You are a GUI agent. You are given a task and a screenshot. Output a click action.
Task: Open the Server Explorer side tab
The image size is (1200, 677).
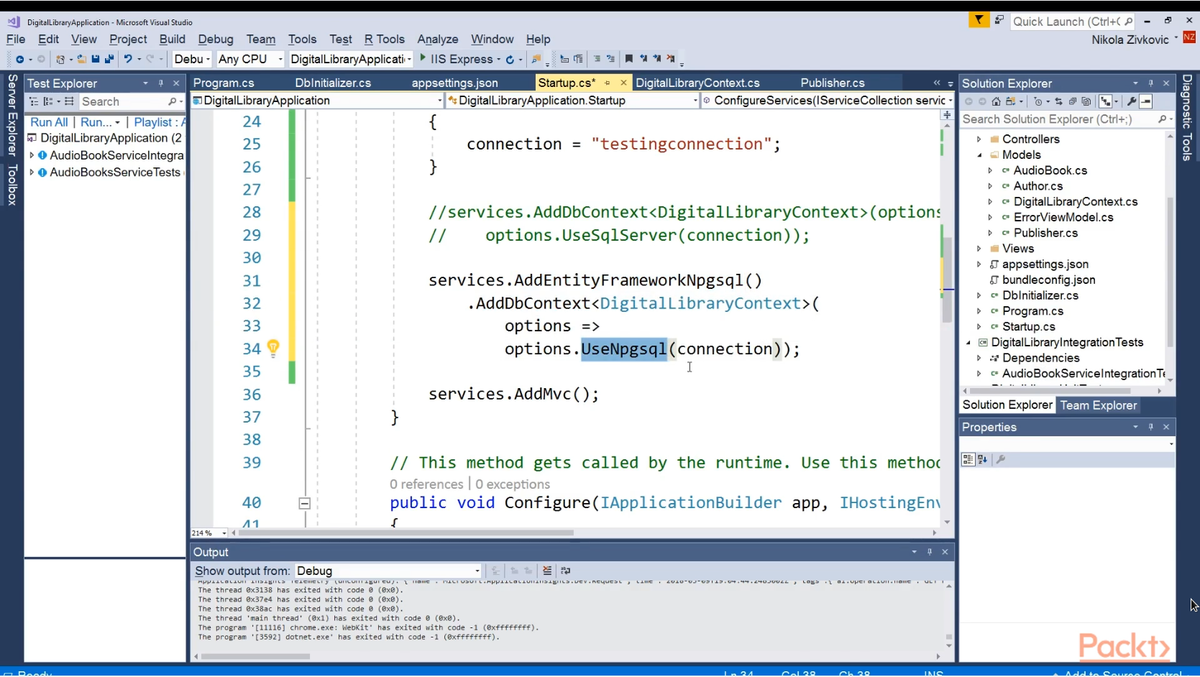[x=12, y=118]
